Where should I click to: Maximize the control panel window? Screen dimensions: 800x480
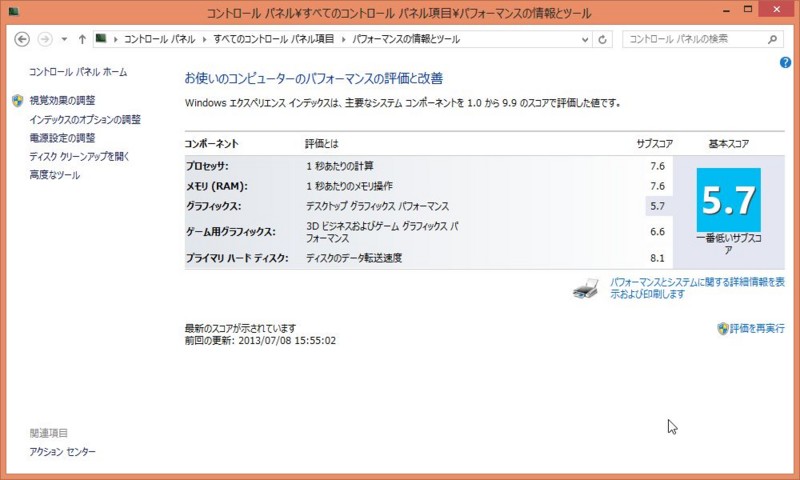pyautogui.click(x=748, y=9)
